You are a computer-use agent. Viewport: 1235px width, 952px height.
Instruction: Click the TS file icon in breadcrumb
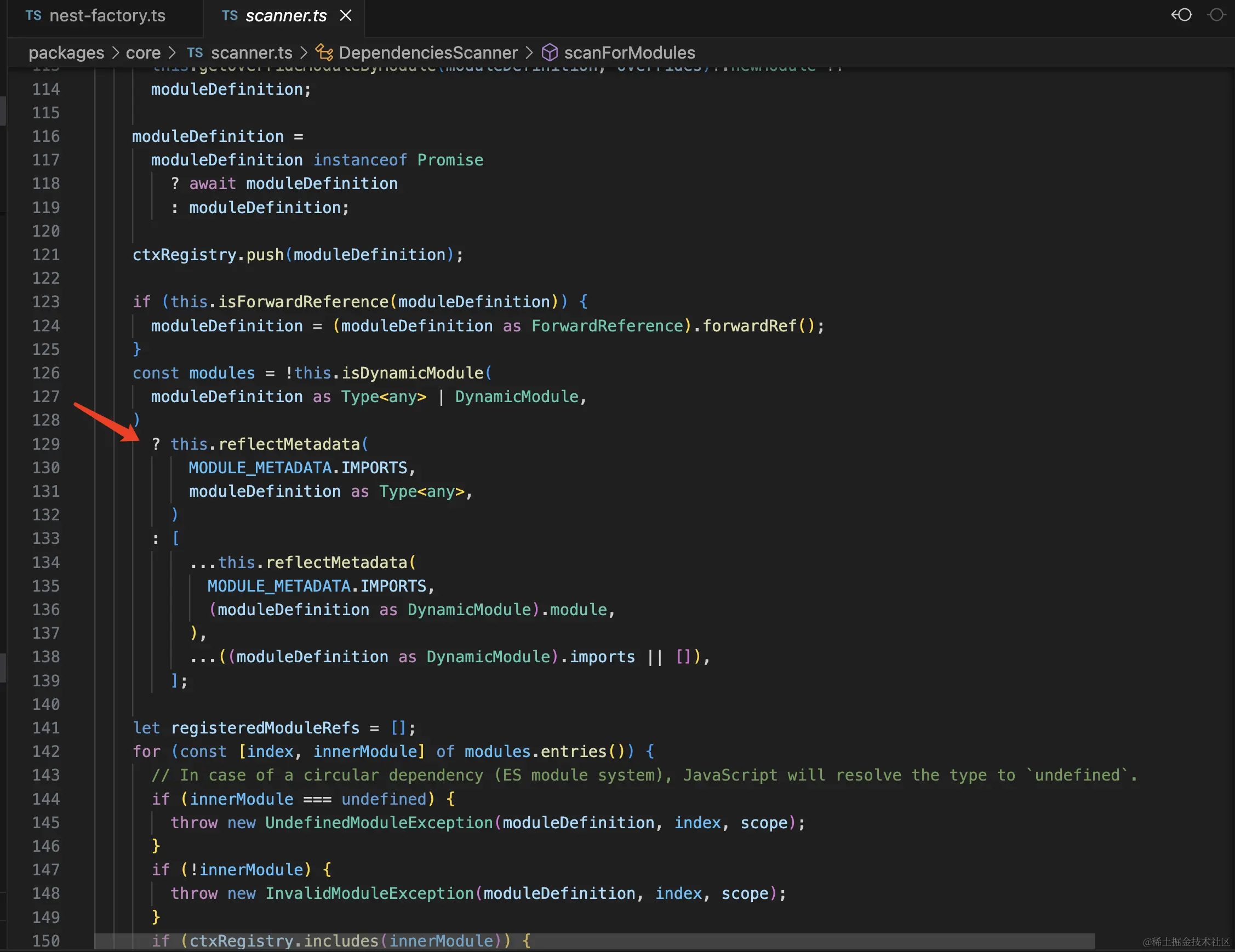[195, 53]
